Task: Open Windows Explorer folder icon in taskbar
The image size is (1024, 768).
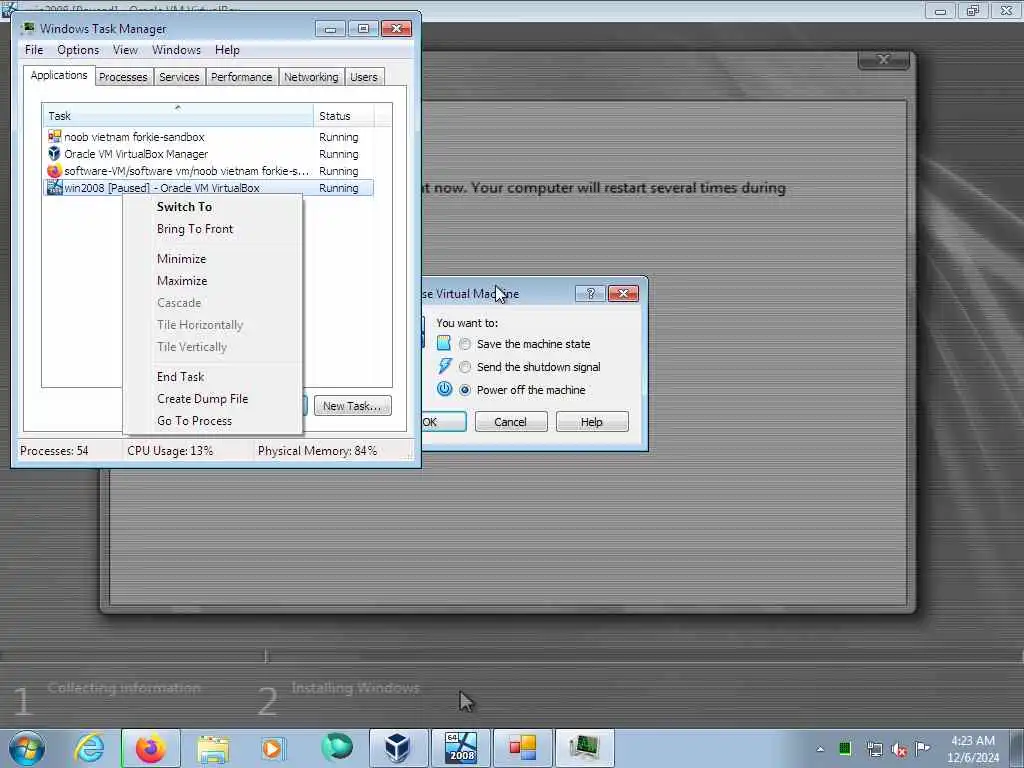Action: point(213,748)
